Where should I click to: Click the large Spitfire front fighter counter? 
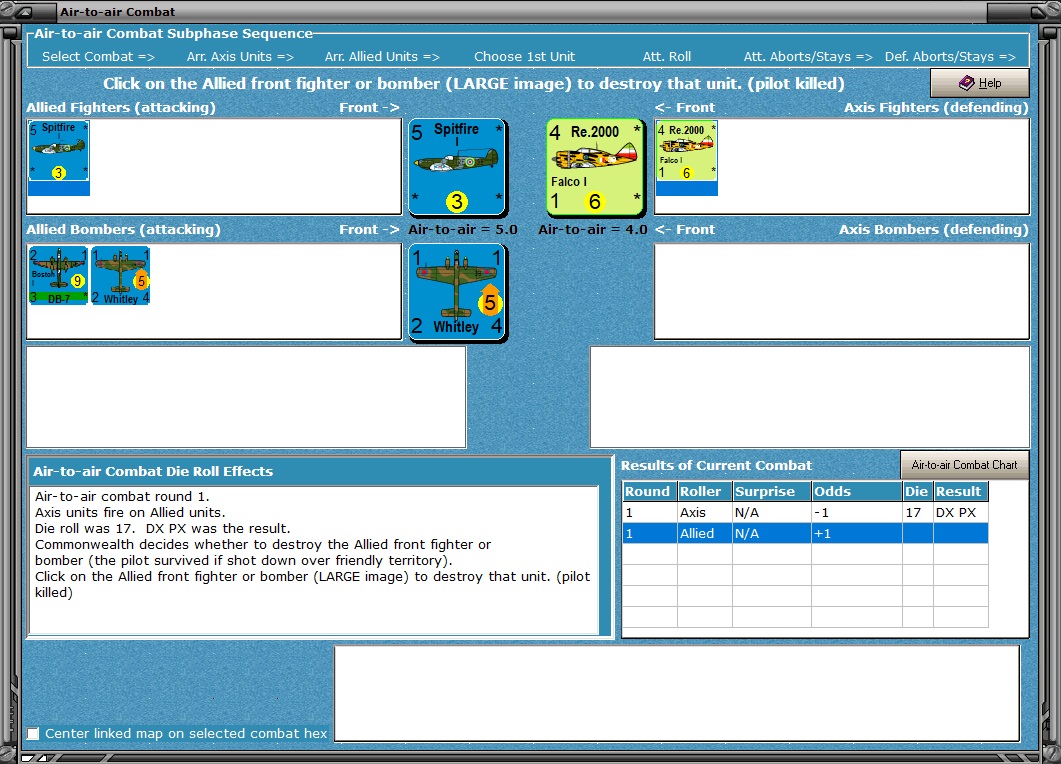coord(457,167)
